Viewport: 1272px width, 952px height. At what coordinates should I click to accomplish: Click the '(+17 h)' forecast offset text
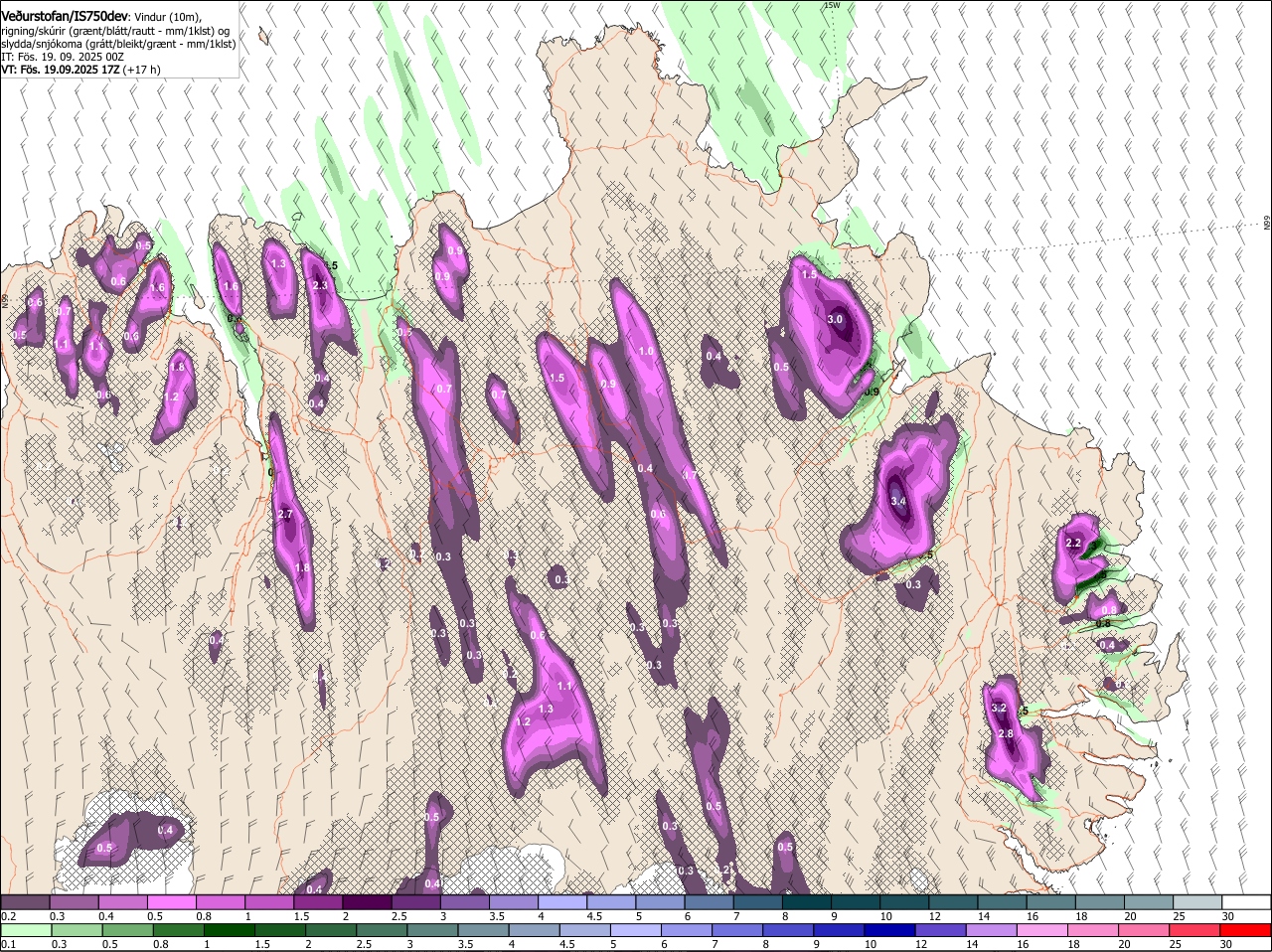coord(141,70)
